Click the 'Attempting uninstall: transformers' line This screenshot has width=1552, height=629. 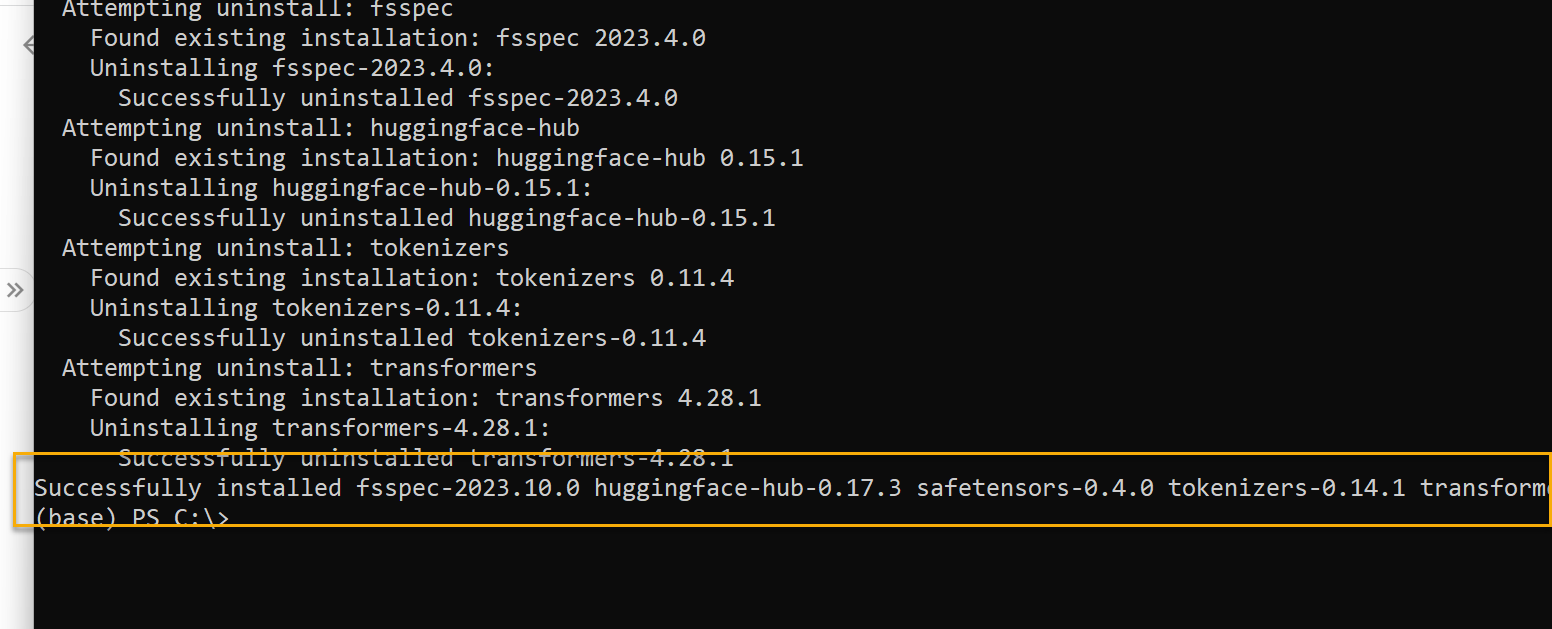[300, 368]
